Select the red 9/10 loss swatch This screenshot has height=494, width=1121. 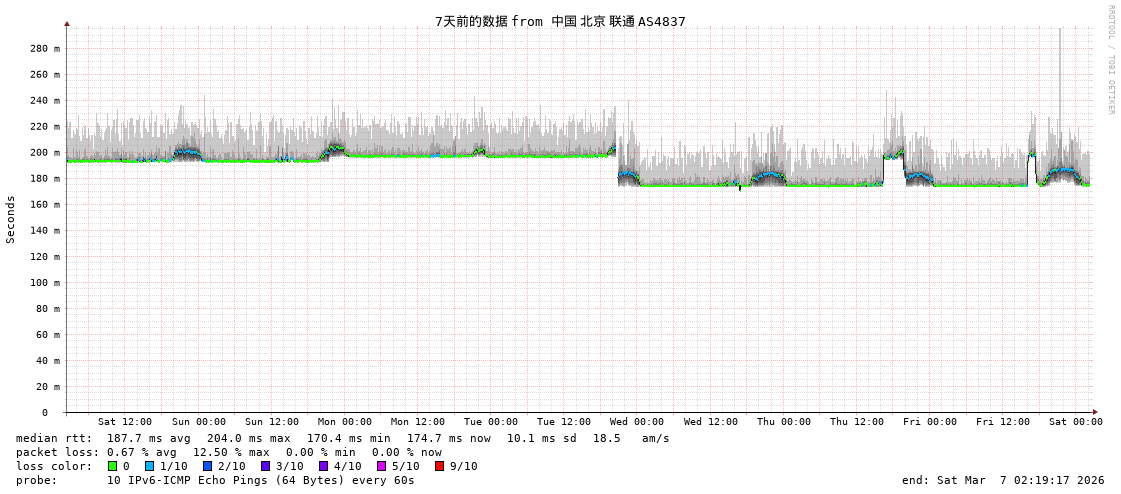tap(440, 466)
